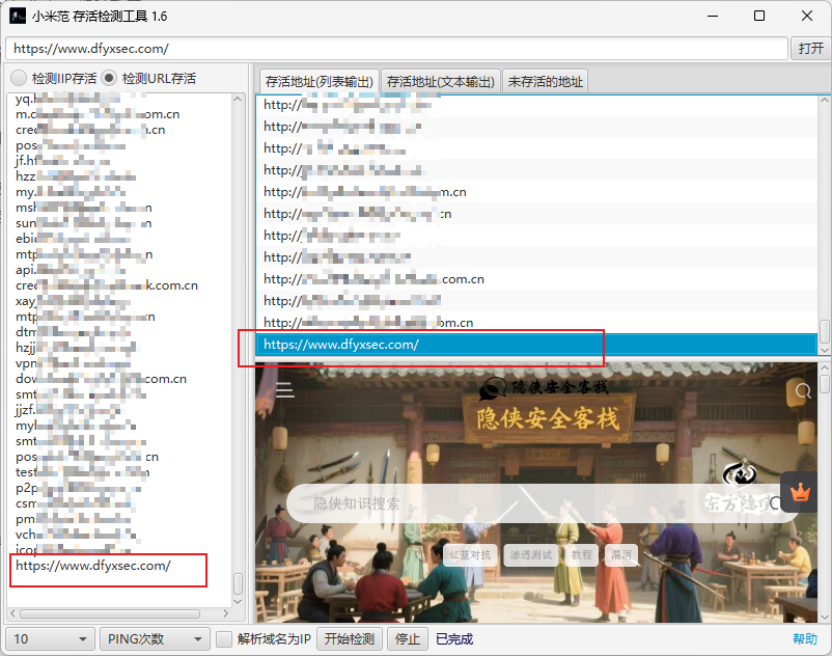Click the 打开 button beside the URL field

click(x=809, y=48)
